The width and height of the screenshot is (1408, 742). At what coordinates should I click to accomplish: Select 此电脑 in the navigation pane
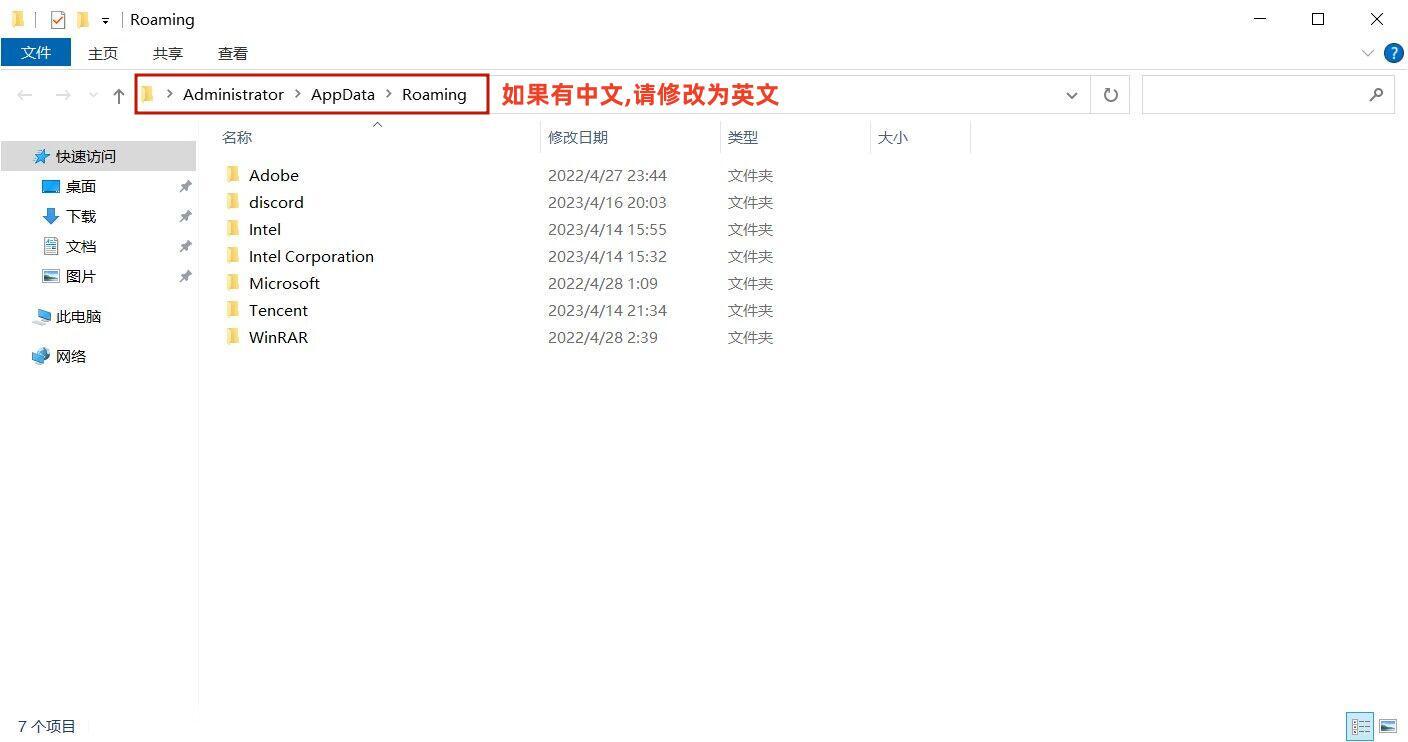click(x=78, y=316)
